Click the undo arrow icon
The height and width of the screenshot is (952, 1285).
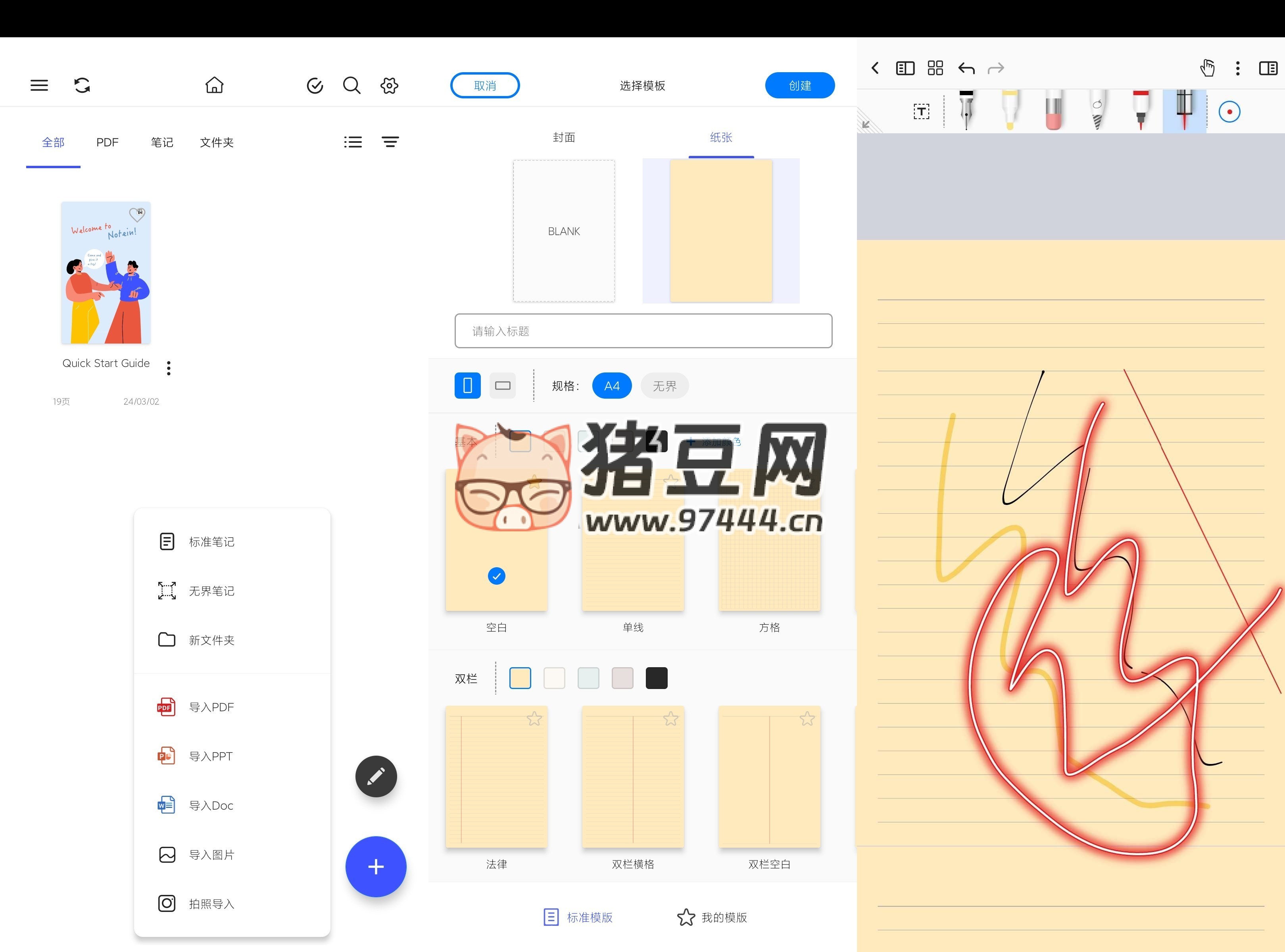tap(966, 69)
